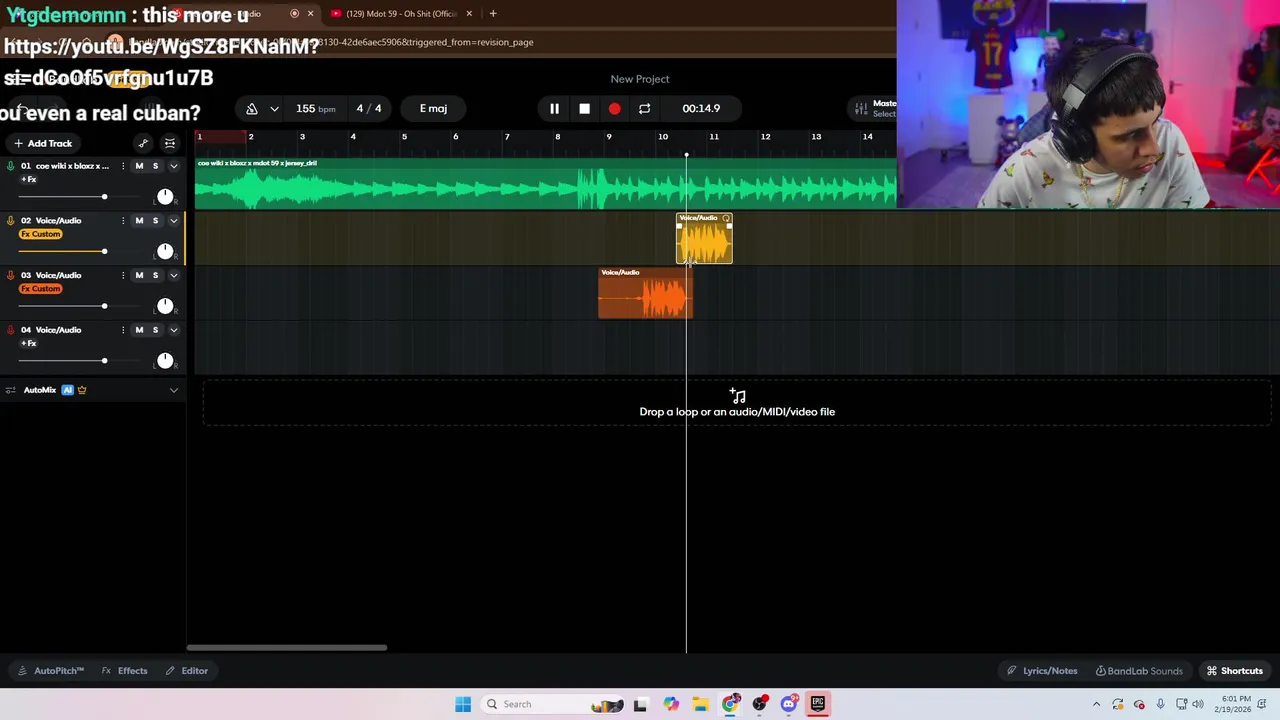Solo track 04 Voice/Audio
The height and width of the screenshot is (720, 1280).
155,330
